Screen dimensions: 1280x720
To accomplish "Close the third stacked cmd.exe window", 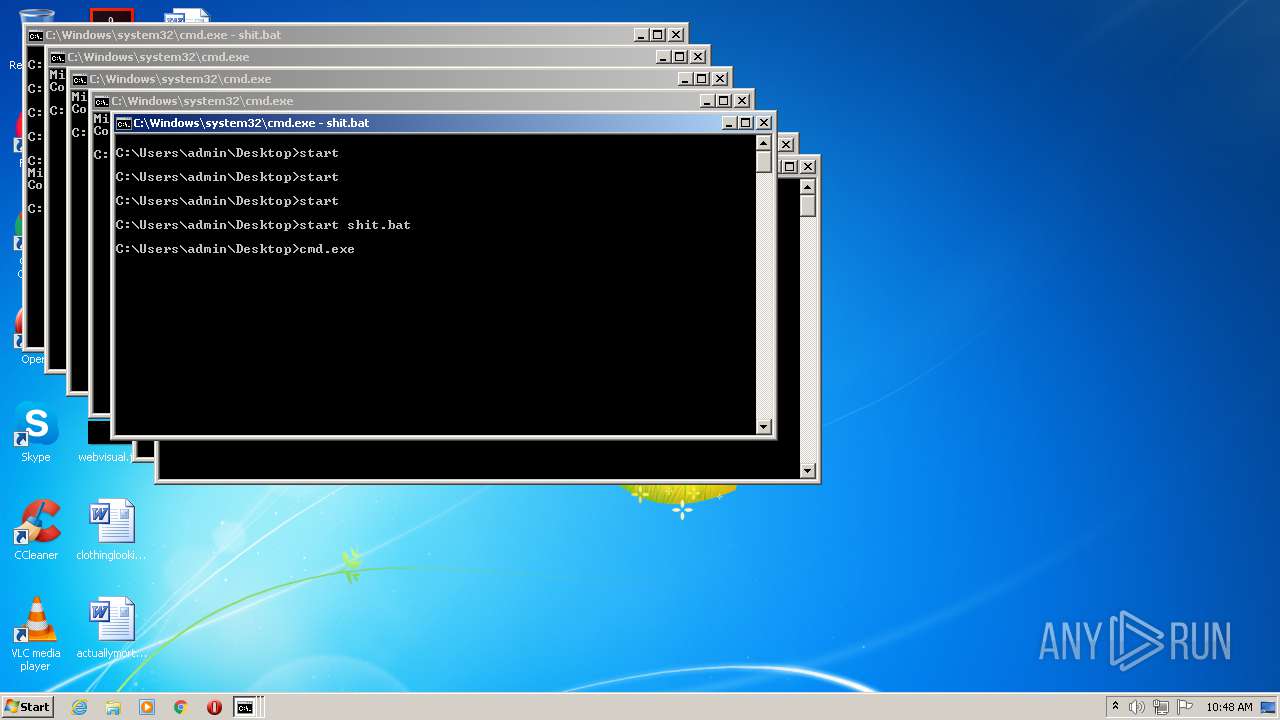I will [720, 79].
